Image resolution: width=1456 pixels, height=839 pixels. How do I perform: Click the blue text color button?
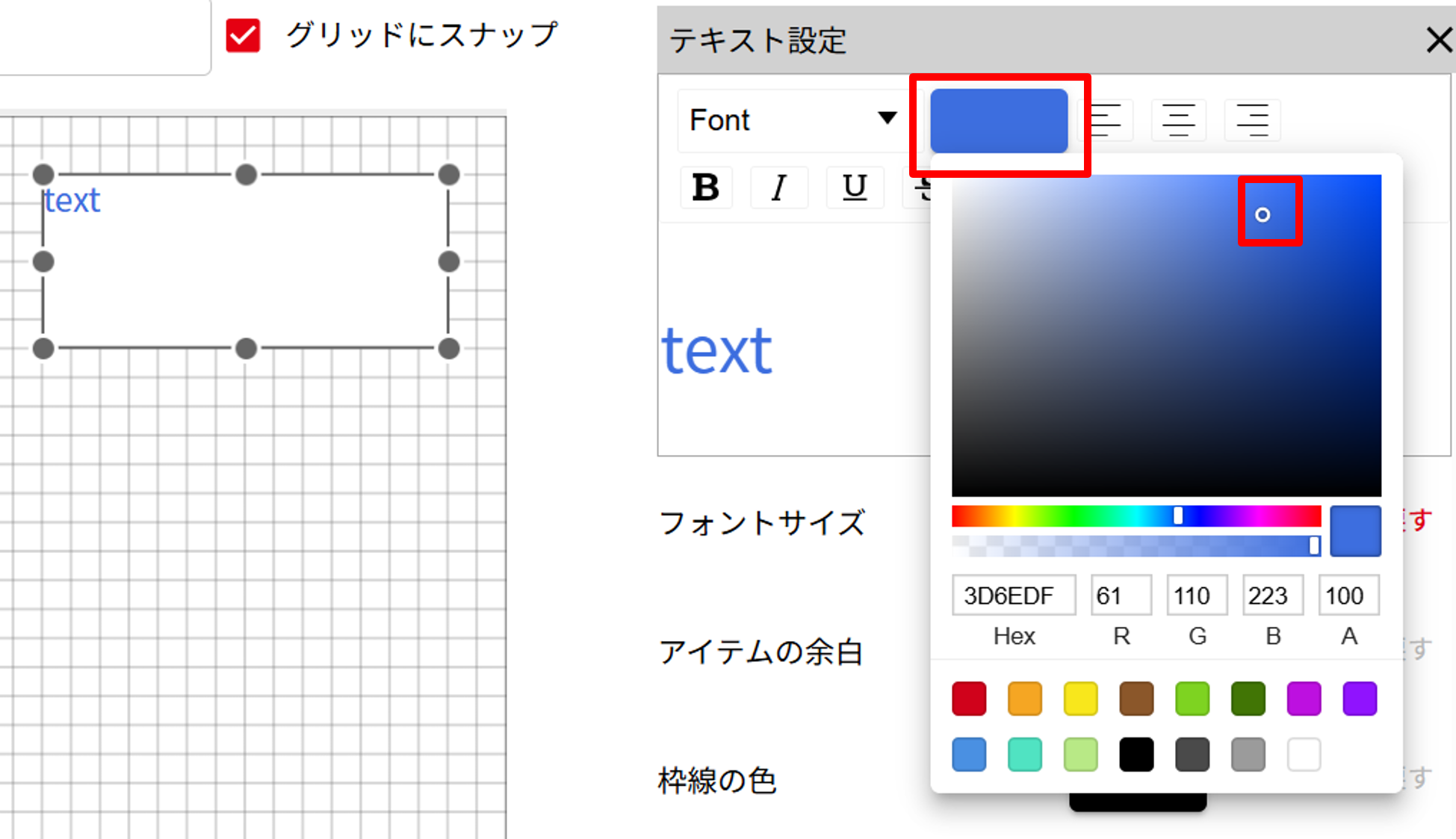click(x=999, y=121)
